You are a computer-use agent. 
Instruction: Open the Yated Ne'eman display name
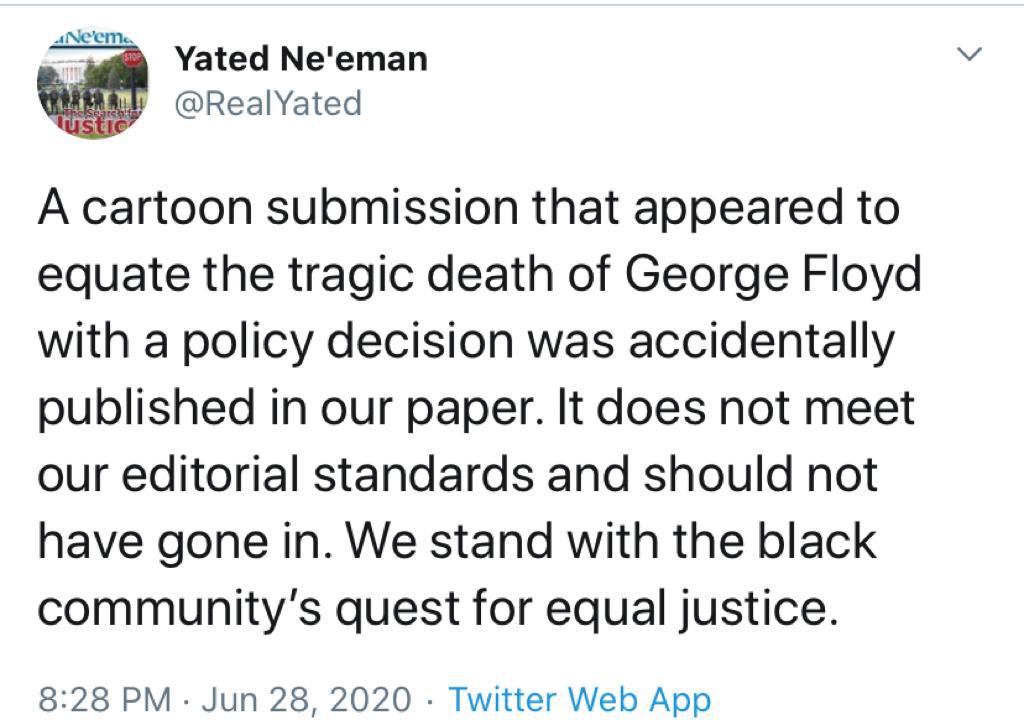point(301,59)
